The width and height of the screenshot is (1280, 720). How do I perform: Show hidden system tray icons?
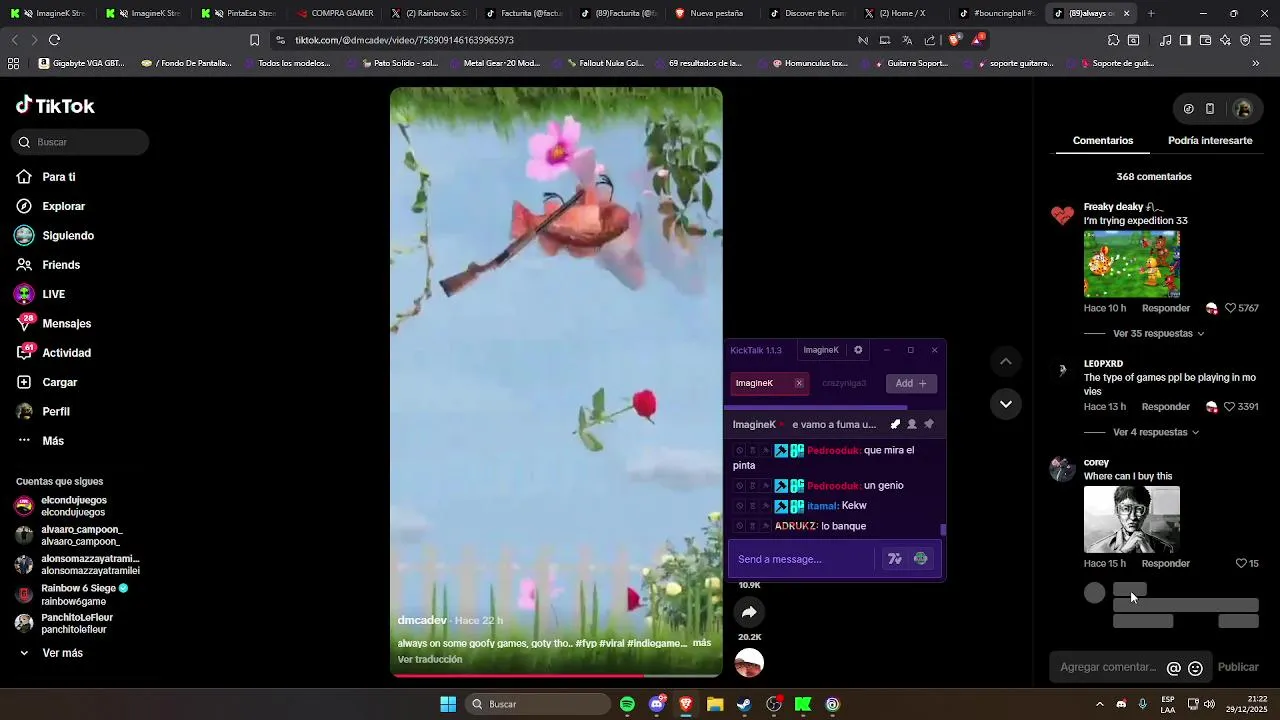(1100, 704)
